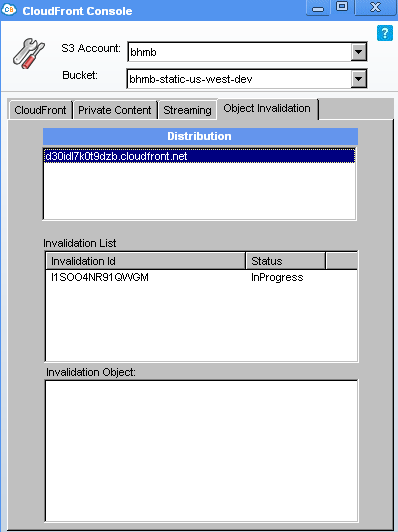Click the CloudFront Console title bar cloud icon
This screenshot has height=532, width=398.
[x=9, y=10]
